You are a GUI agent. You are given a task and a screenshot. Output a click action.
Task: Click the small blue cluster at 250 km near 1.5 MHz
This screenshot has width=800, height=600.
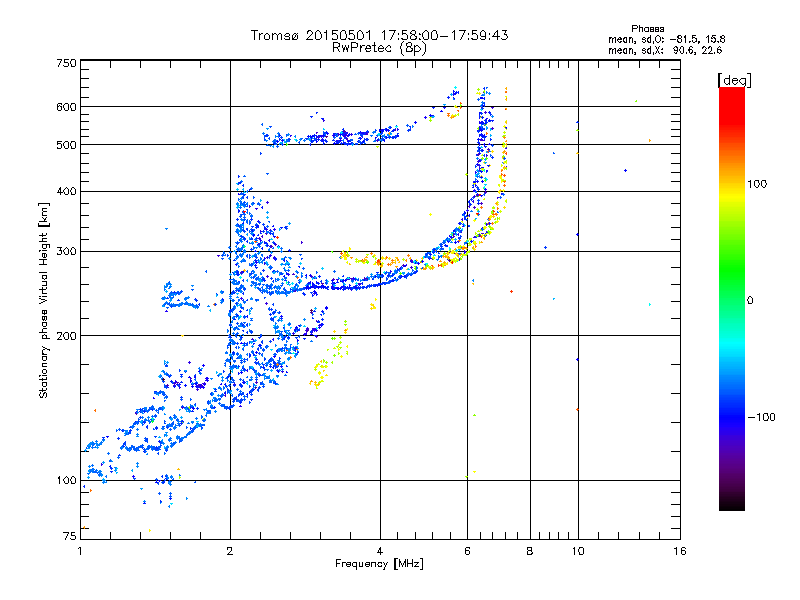[x=180, y=296]
